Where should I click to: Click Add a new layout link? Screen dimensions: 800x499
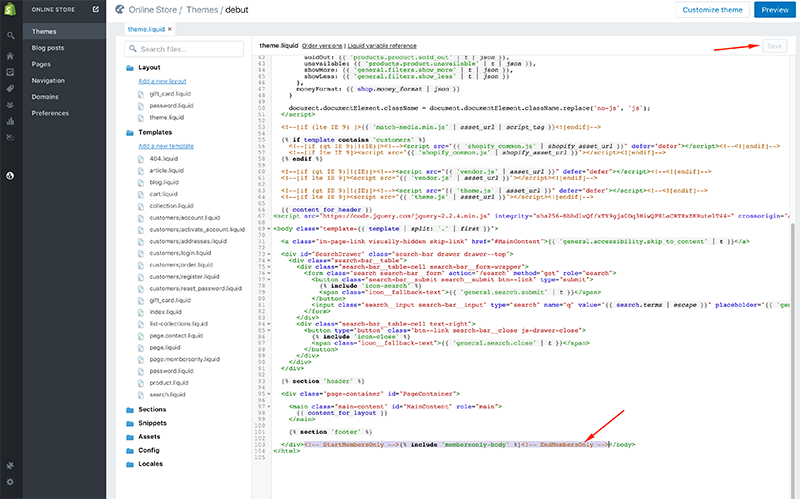tap(162, 81)
